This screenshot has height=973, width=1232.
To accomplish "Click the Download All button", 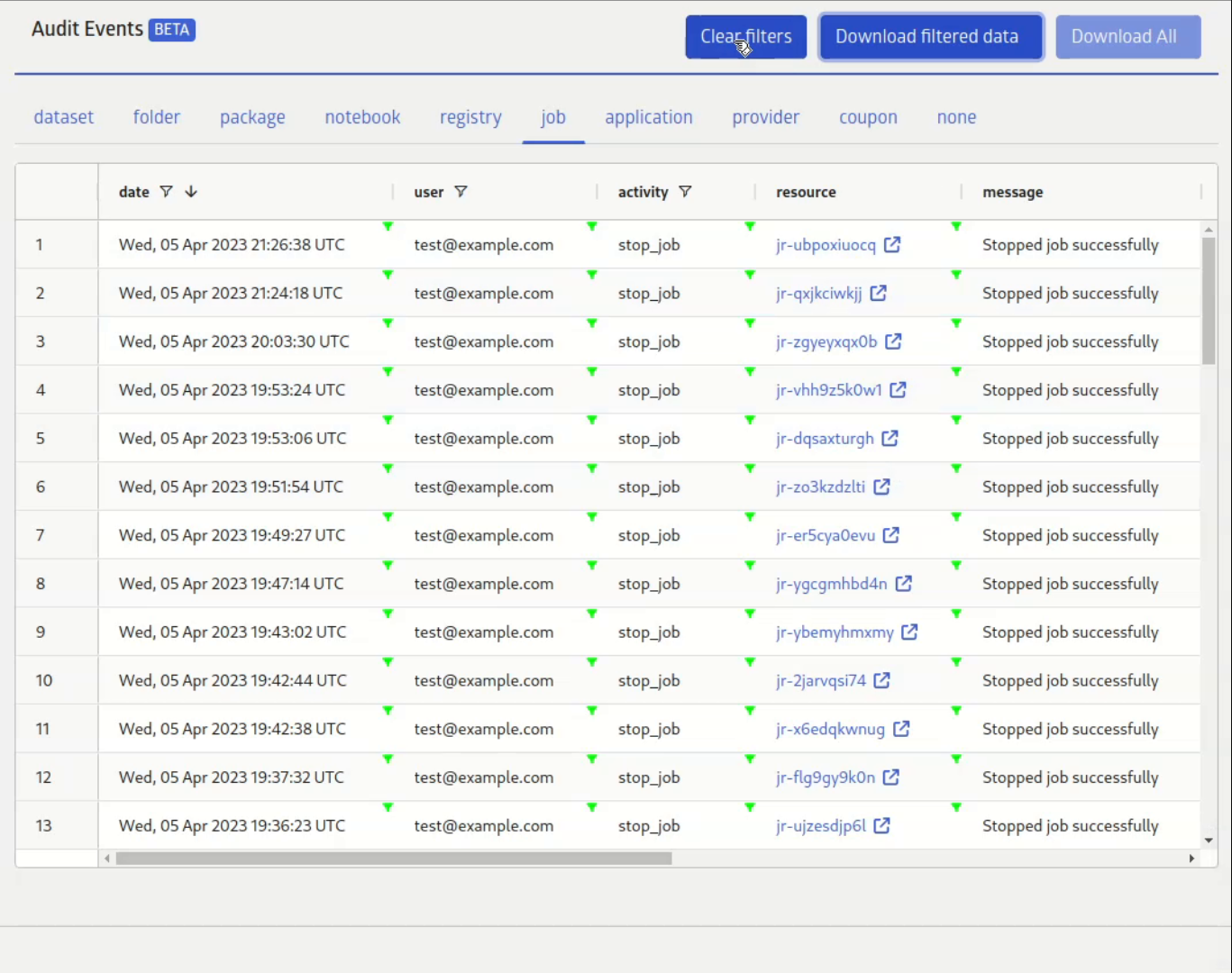I will coord(1128,37).
